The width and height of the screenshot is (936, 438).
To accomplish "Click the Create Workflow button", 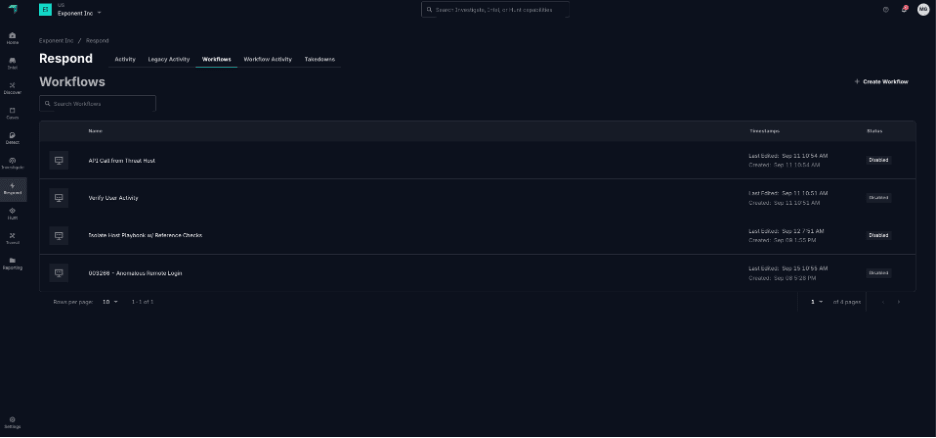I will tap(881, 82).
